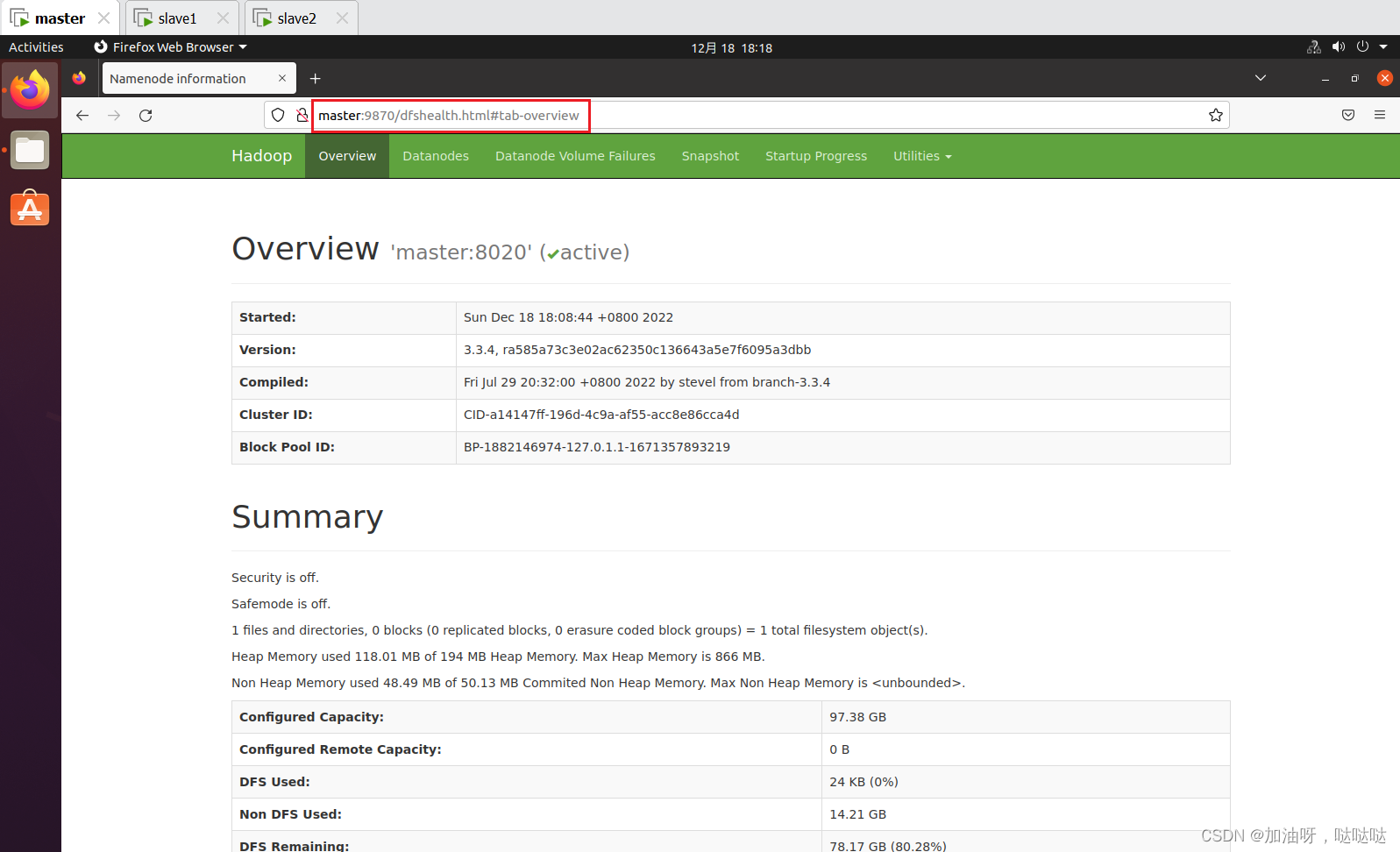1400x852 pixels.
Task: Select the Started time value
Action: [568, 317]
